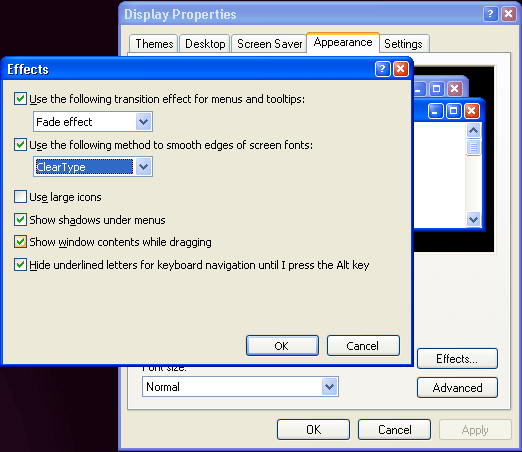
Task: Click the 'Show shadows under menus' label
Action: click(x=97, y=220)
